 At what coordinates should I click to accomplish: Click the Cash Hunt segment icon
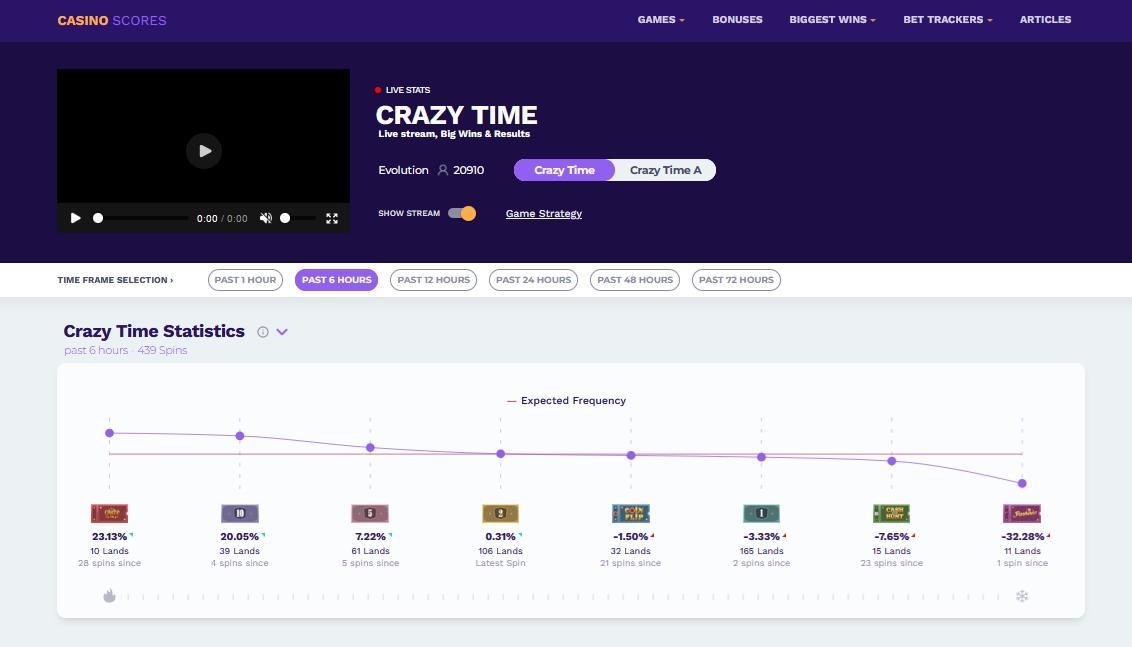892,513
